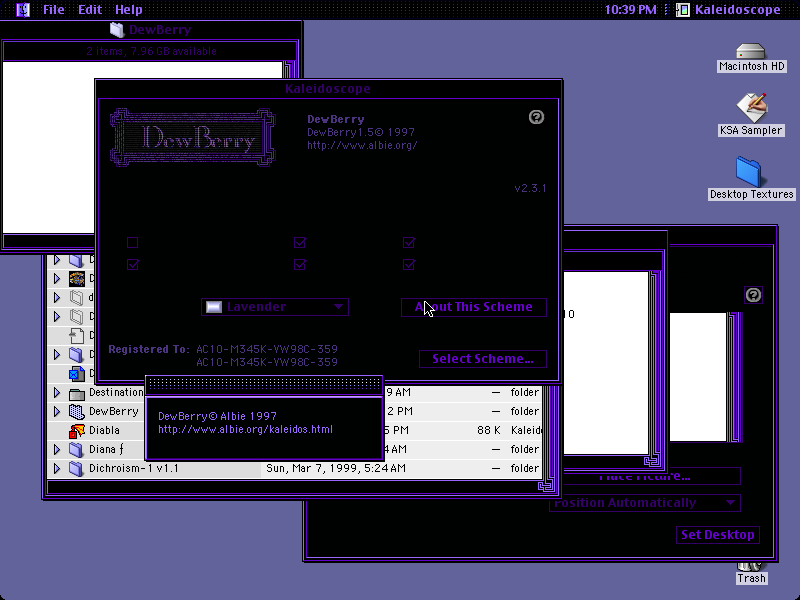
Task: Open the Apple menu icon
Action: tap(23, 10)
